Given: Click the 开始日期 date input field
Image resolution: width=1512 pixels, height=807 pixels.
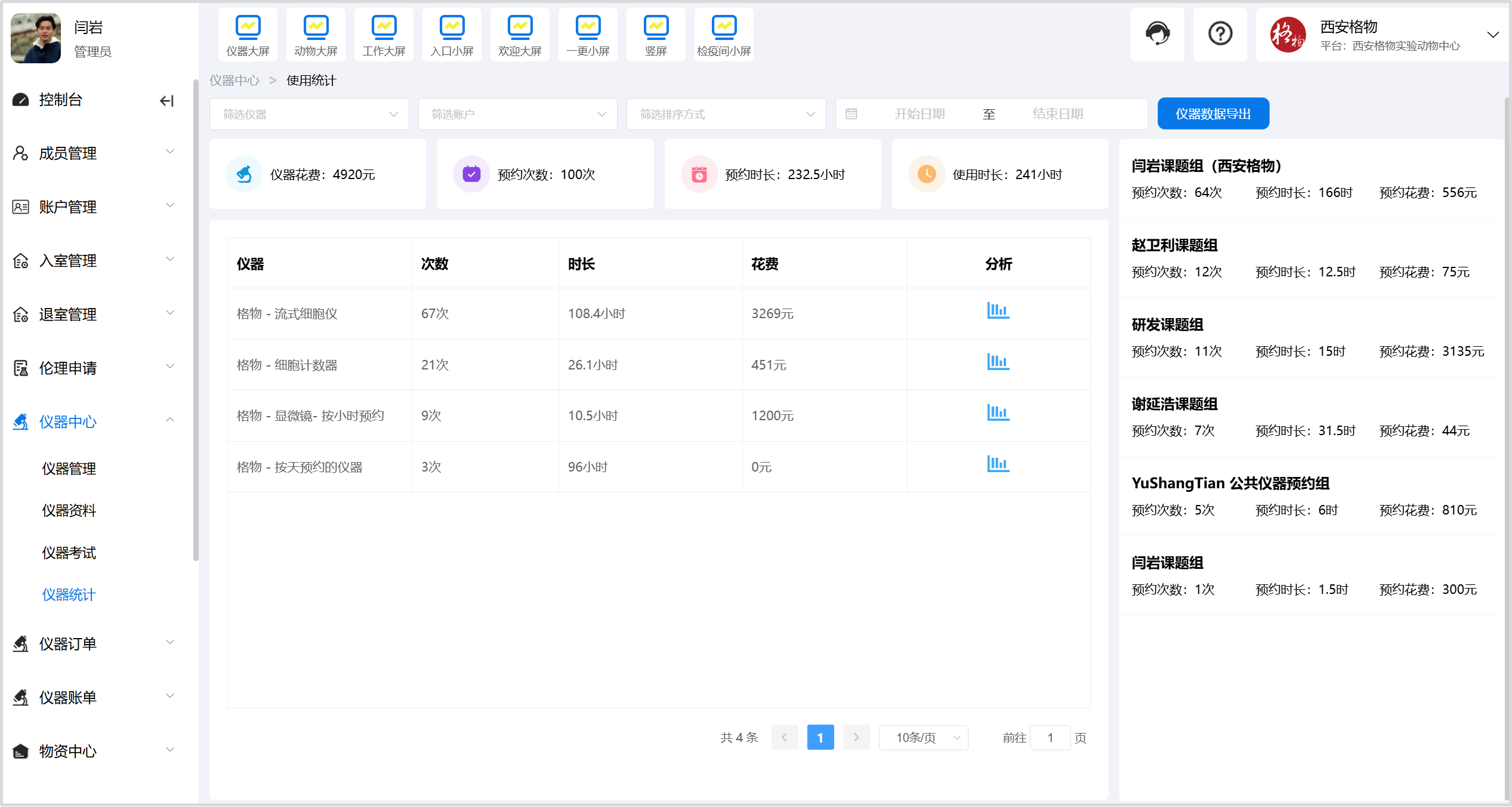Looking at the screenshot, I should point(919,114).
